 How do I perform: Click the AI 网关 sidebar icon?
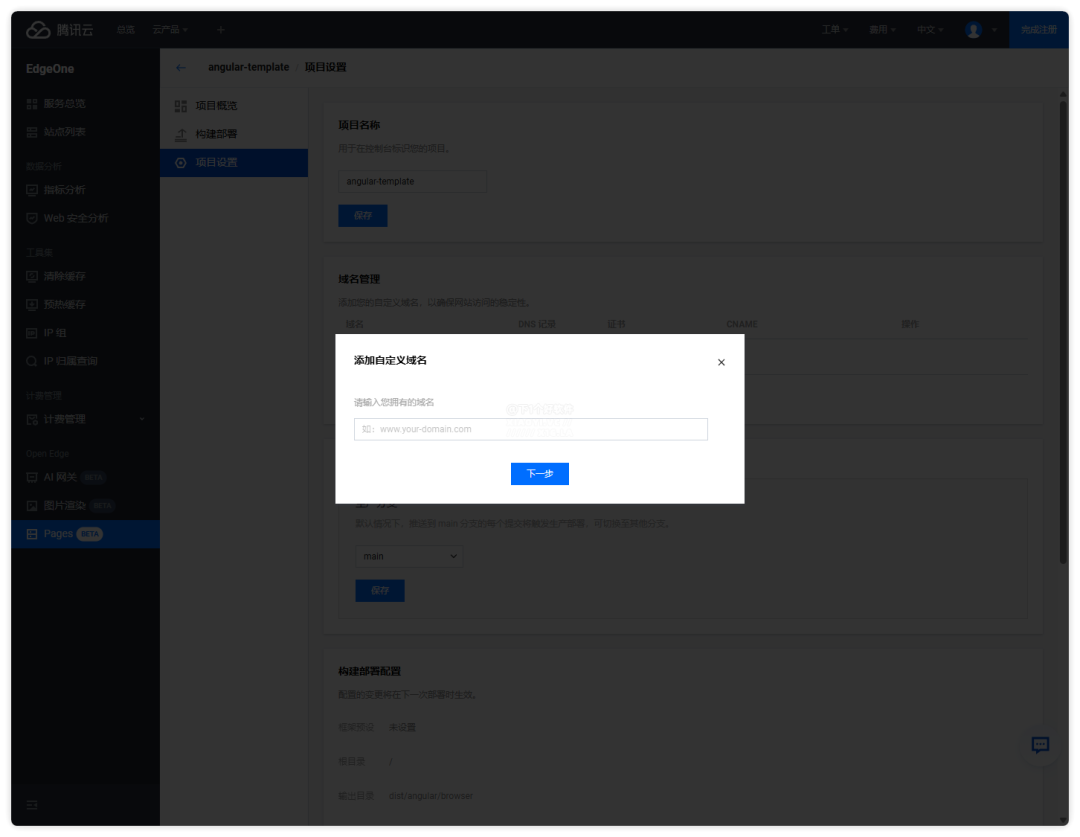tap(32, 477)
